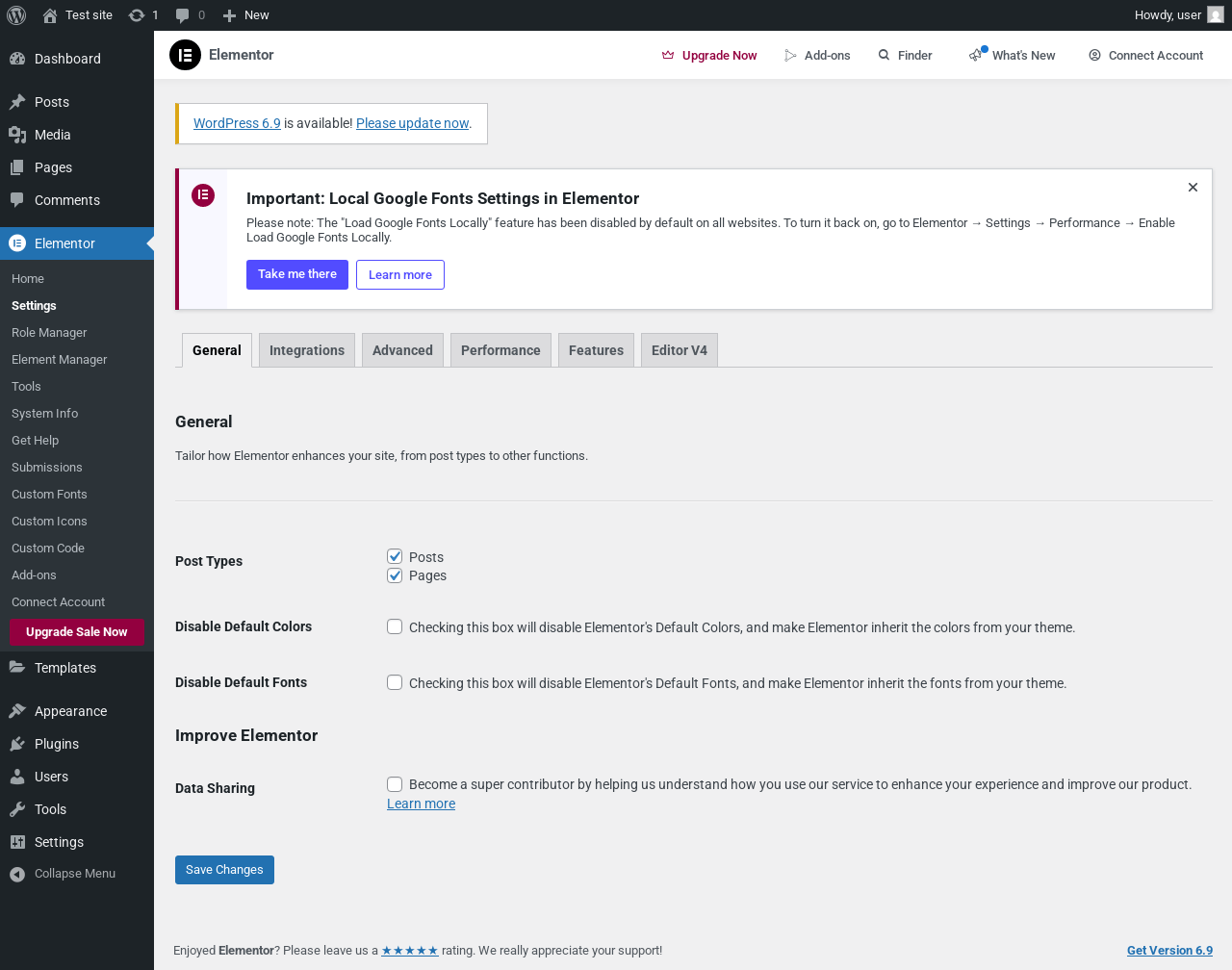Click the comments bubble icon in admin bar

[183, 15]
